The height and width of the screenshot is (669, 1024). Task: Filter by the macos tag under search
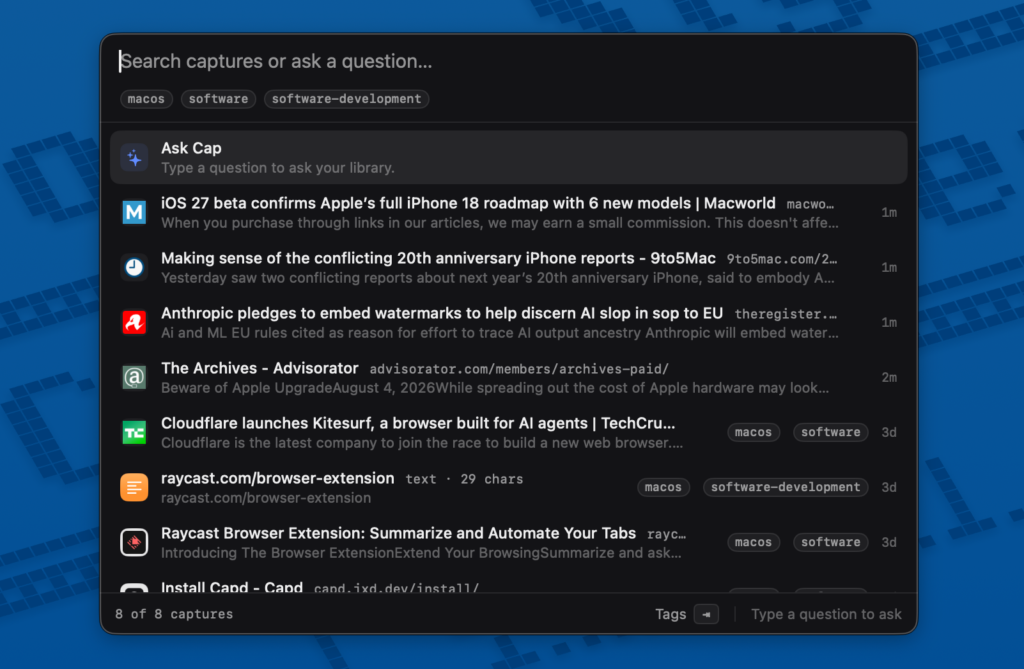pos(146,99)
